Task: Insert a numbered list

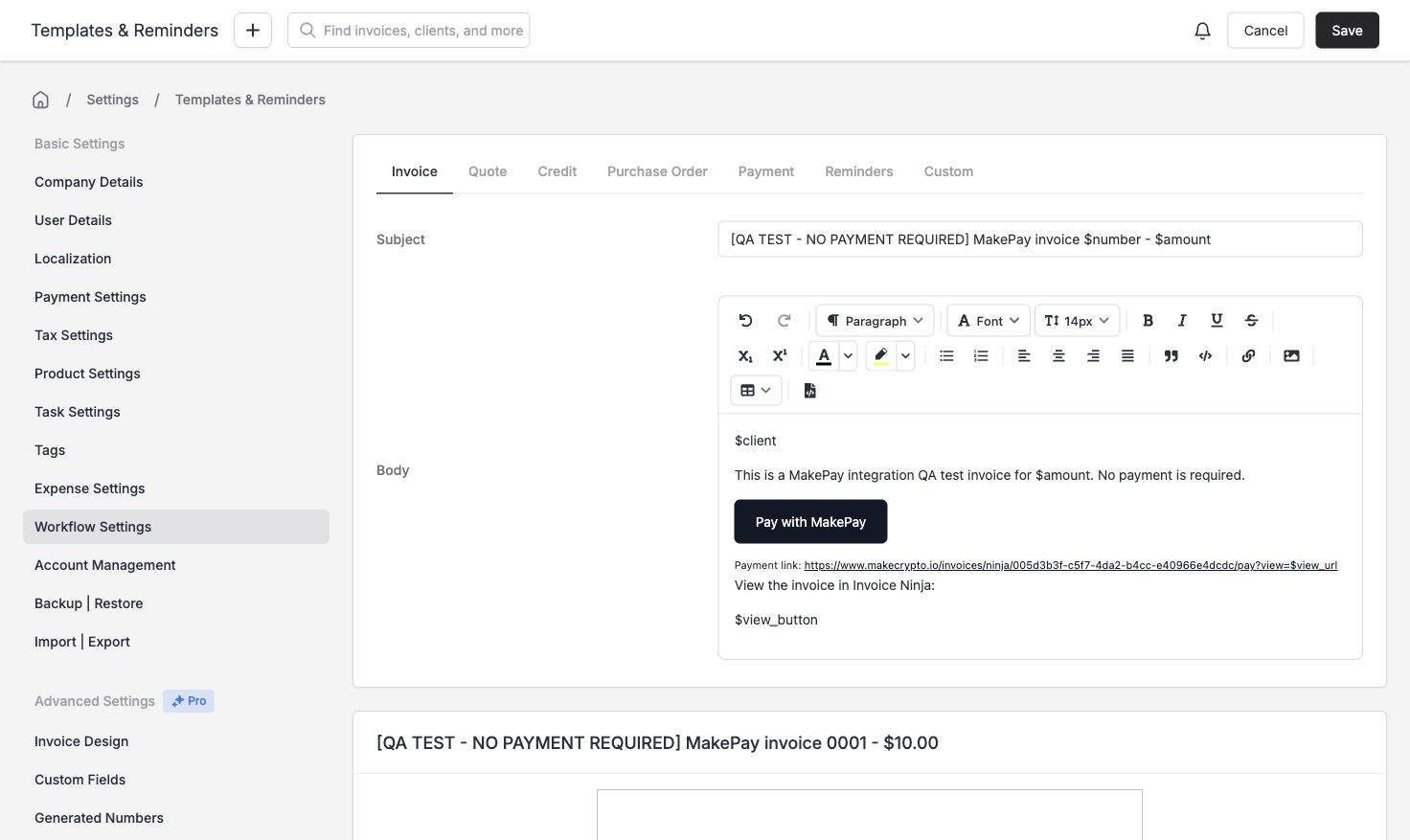Action: 981,356
